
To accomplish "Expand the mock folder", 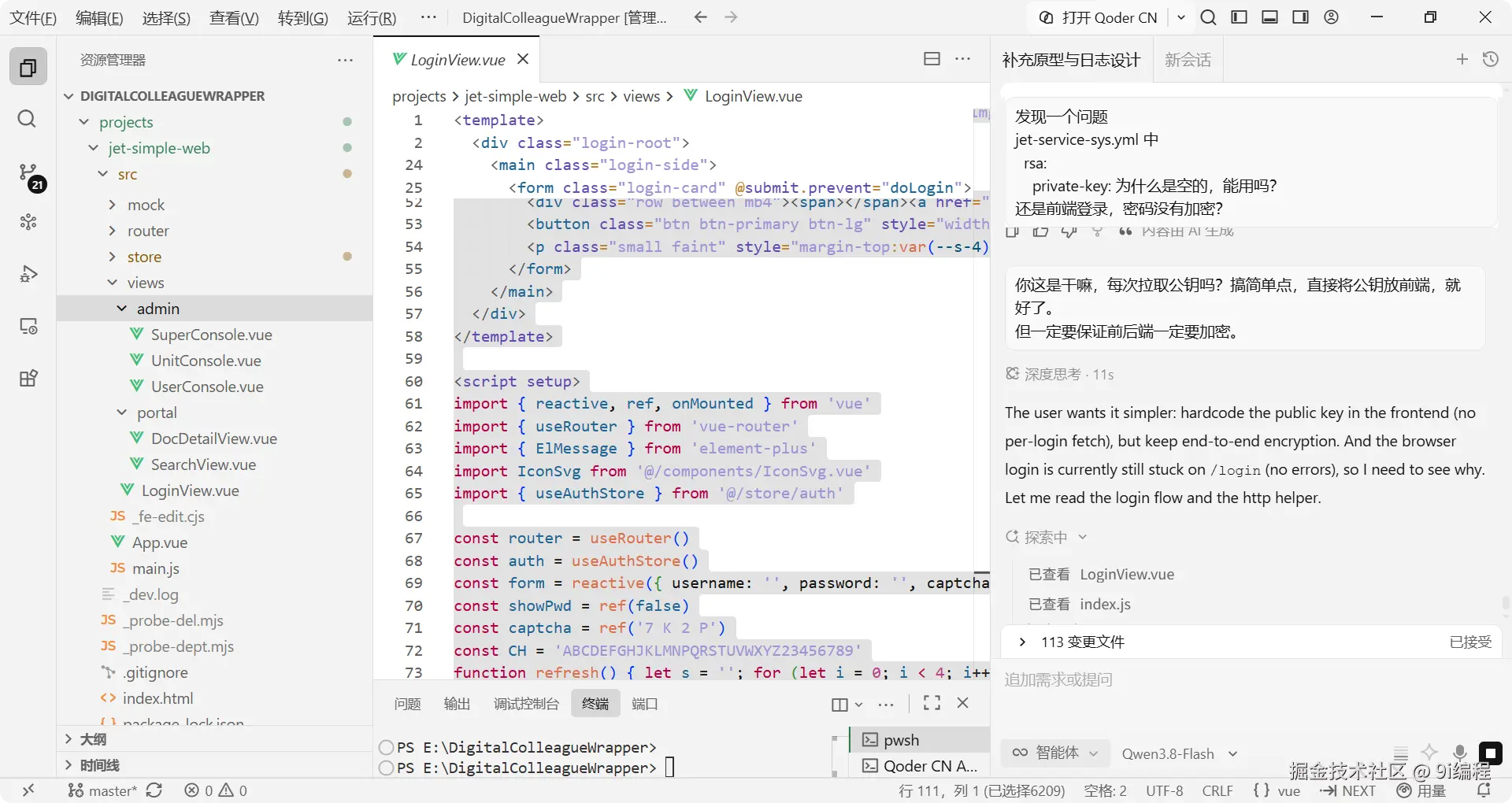I will 214,205.
